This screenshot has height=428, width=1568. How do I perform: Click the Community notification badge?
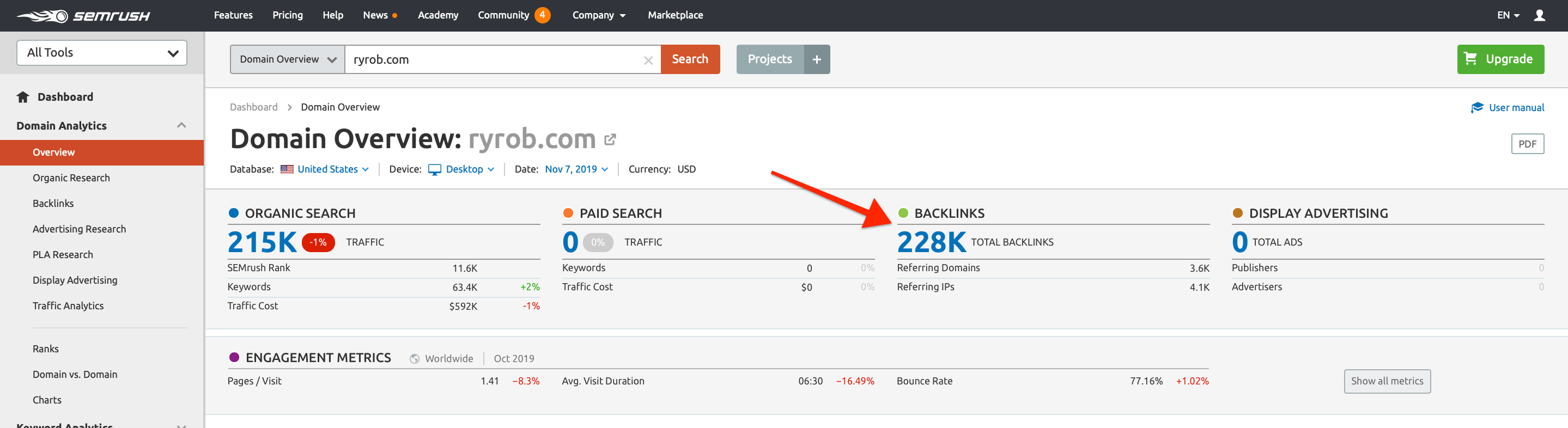coord(542,15)
